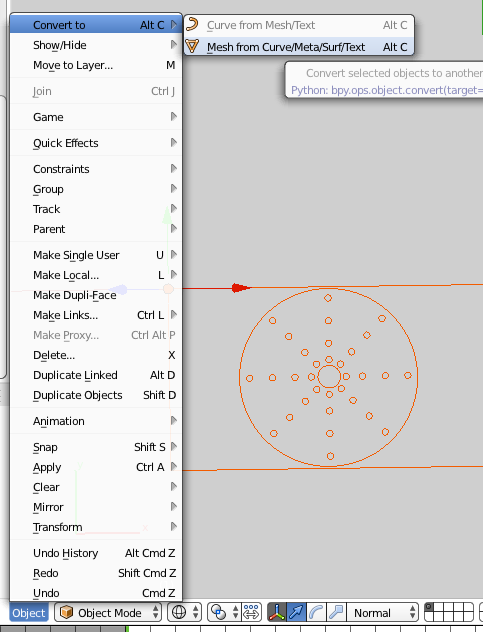This screenshot has width=483, height=632.
Task: Expand the Track submenu
Action: [x=96, y=209]
